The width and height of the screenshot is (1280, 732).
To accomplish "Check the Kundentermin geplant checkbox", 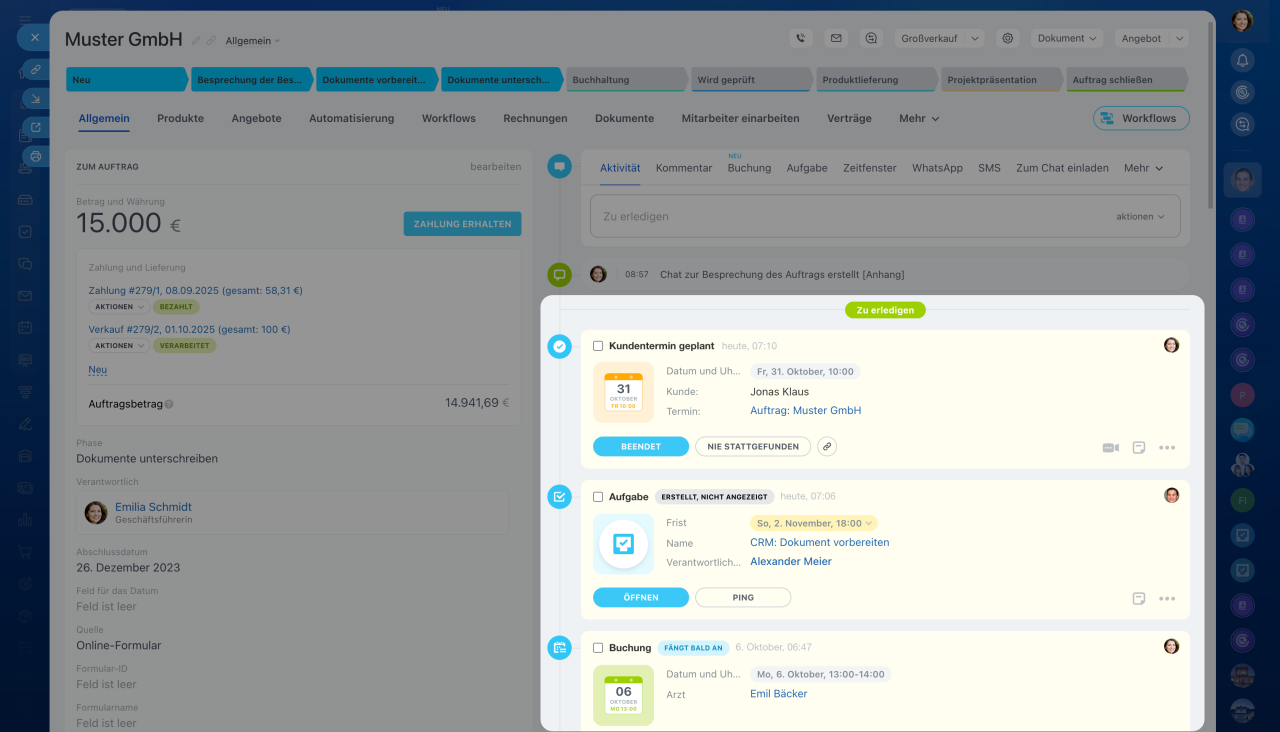I will 598,346.
